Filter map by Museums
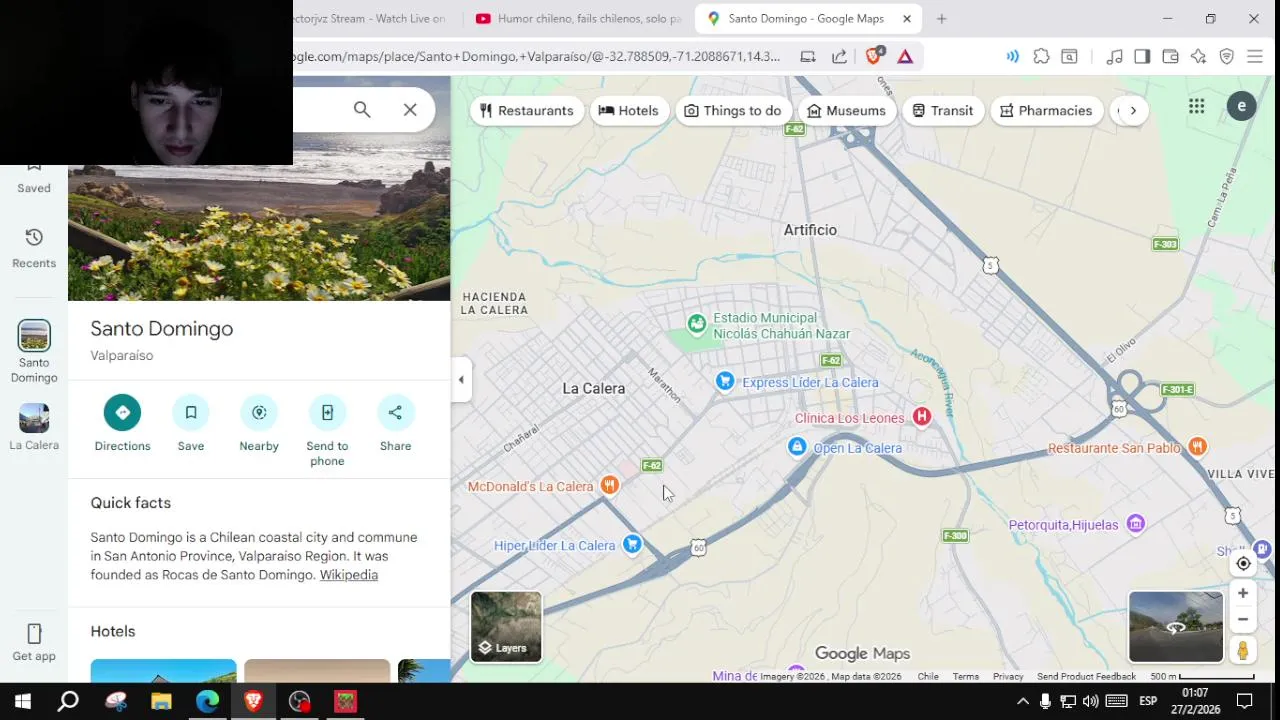This screenshot has width=1280, height=720. pos(846,110)
